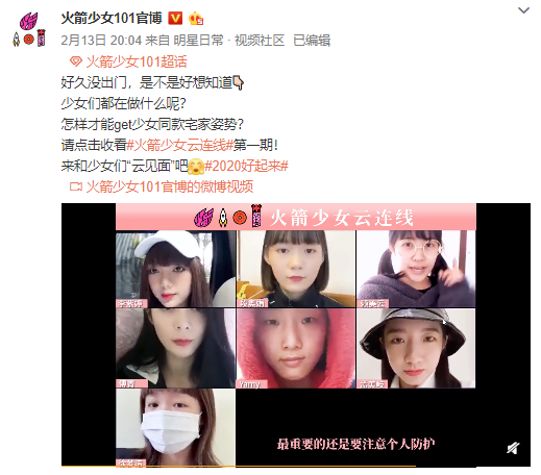Click the video camera icon beside 微博视频
The width and height of the screenshot is (541, 475).
tap(76, 187)
